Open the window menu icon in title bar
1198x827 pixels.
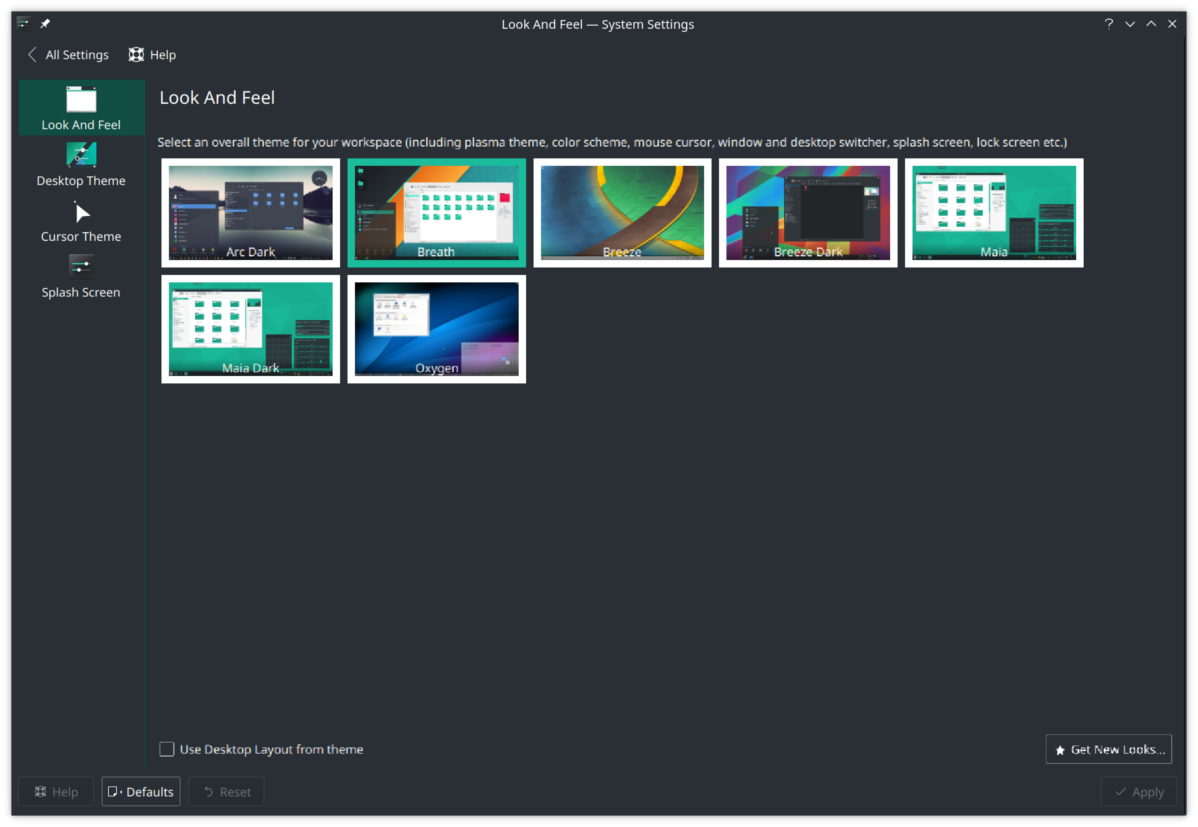tap(23, 23)
